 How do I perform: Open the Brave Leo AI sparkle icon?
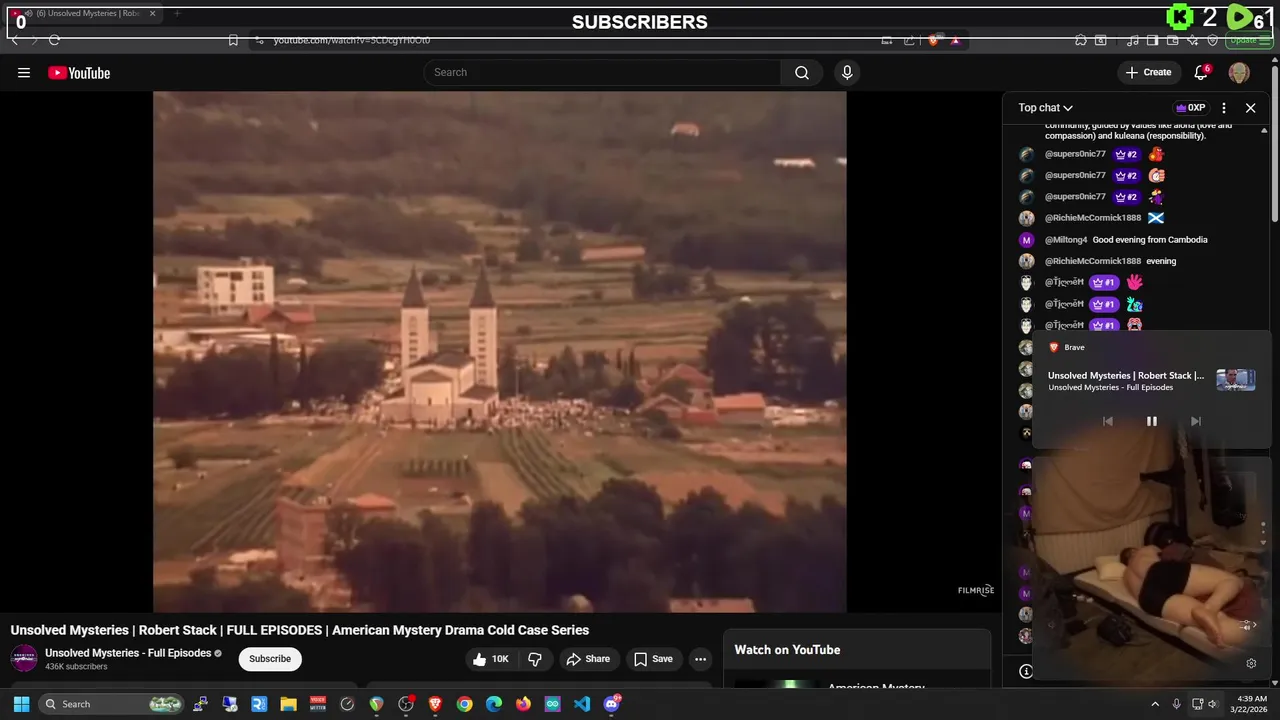[x=1193, y=40]
